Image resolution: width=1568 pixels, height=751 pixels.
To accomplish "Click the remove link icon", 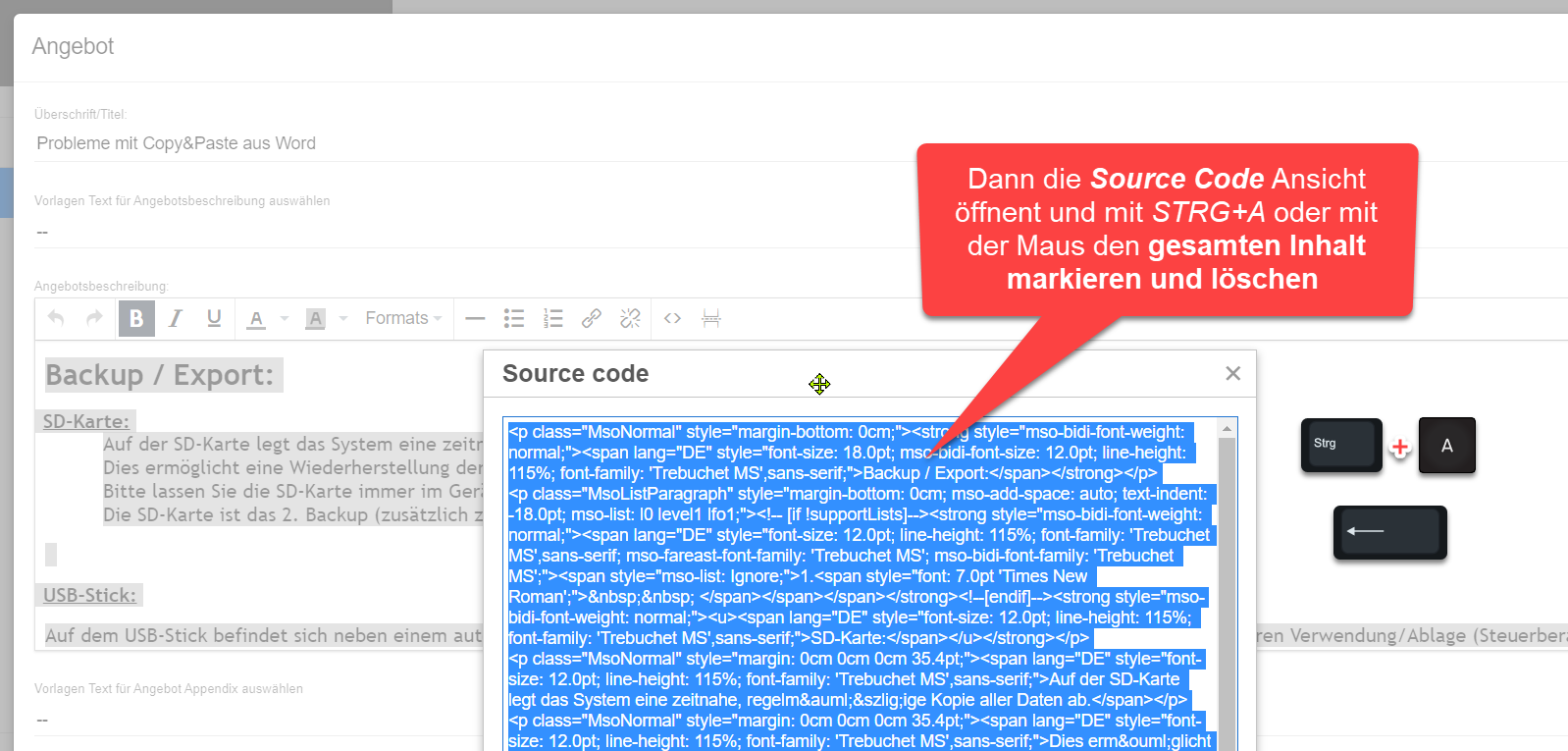I will (x=630, y=318).
